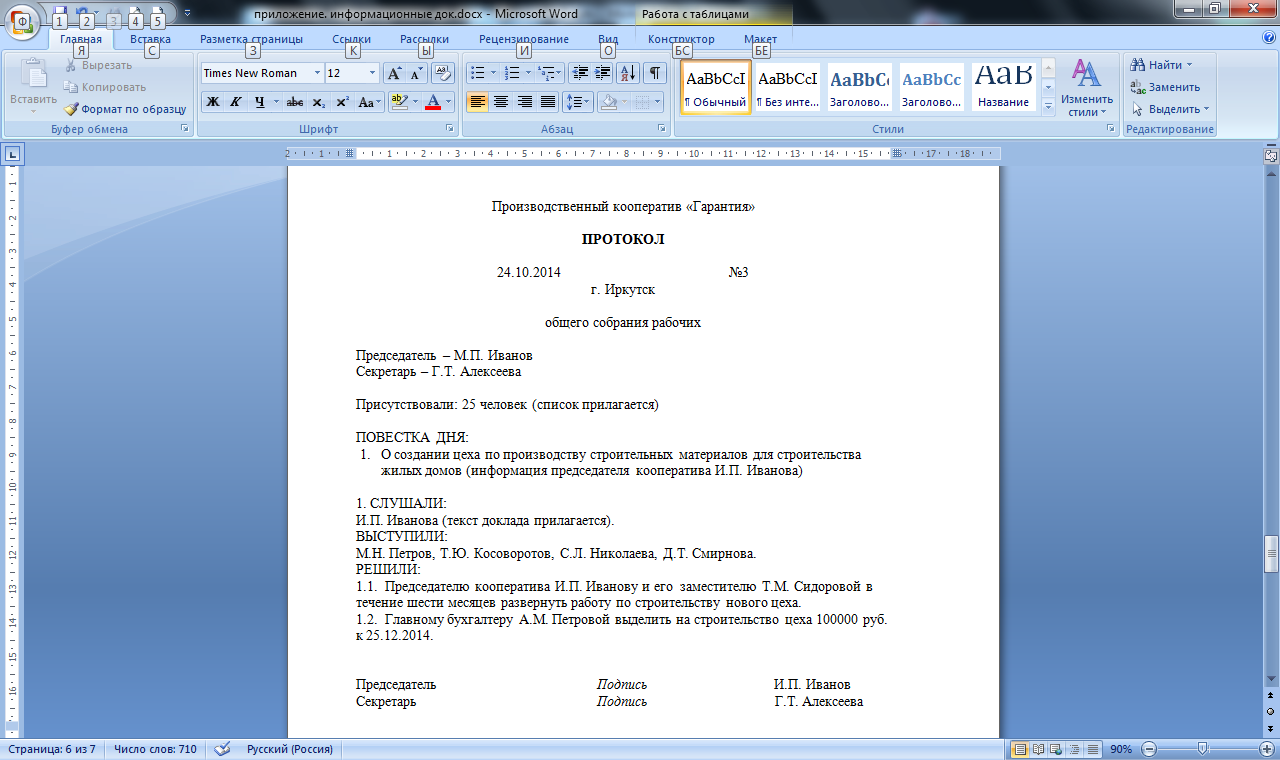
Task: Toggle italic (К) formatting
Action: click(236, 102)
